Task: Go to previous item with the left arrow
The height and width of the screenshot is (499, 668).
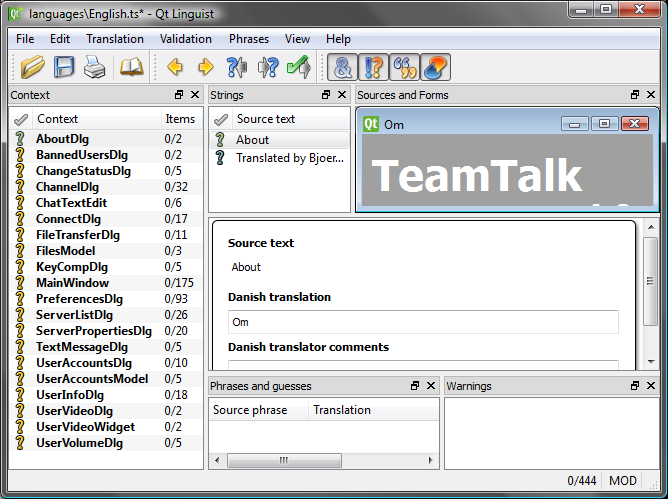Action: (x=175, y=68)
